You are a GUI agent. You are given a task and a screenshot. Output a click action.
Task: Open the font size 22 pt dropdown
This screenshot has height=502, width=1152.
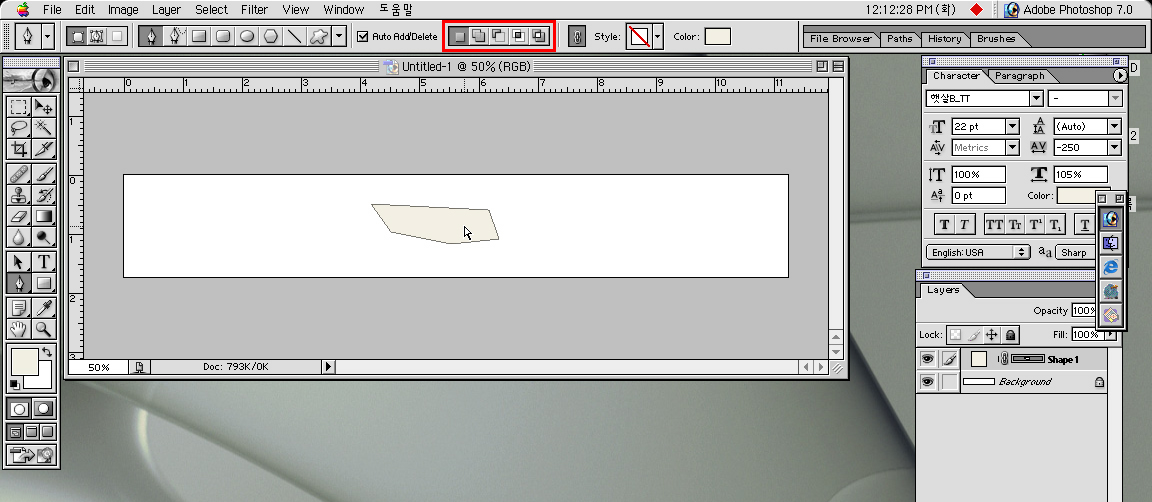click(x=1012, y=127)
